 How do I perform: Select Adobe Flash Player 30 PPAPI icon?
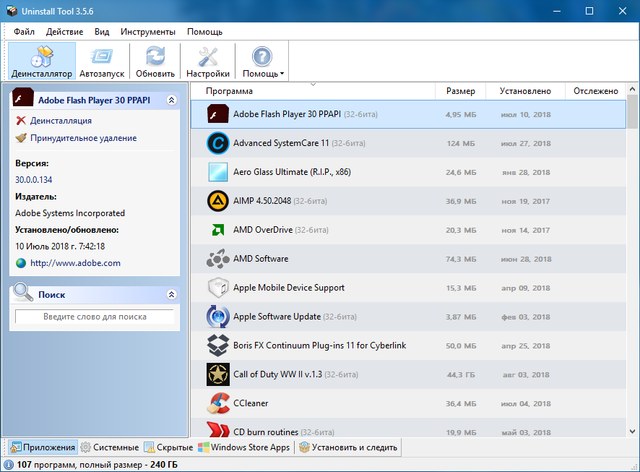click(x=217, y=115)
